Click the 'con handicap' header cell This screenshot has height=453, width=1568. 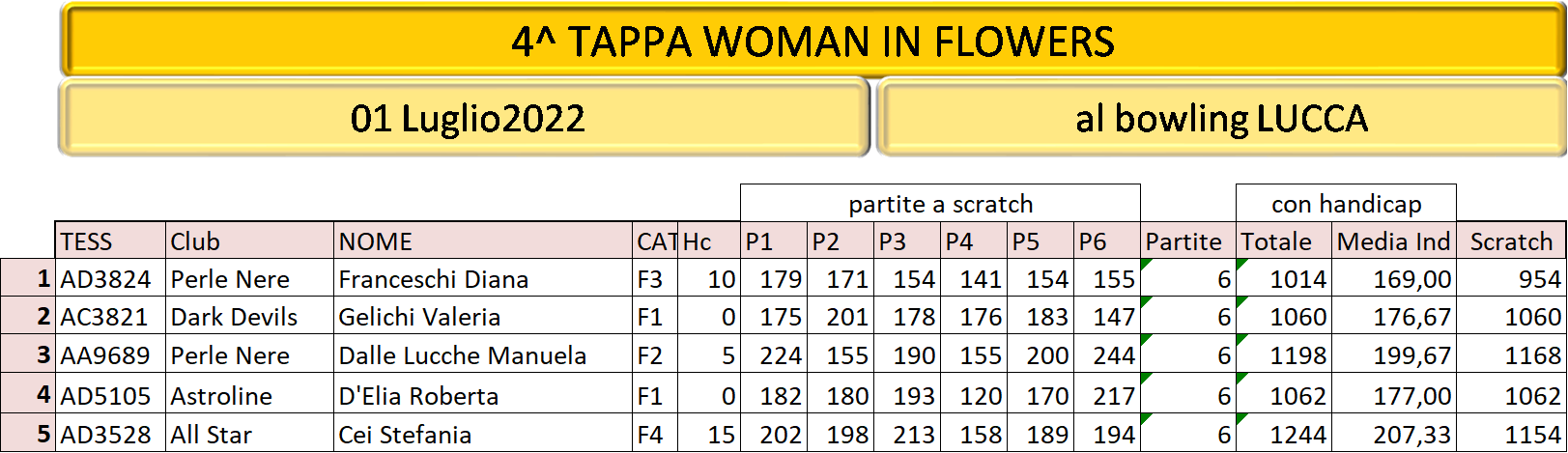tap(1346, 204)
